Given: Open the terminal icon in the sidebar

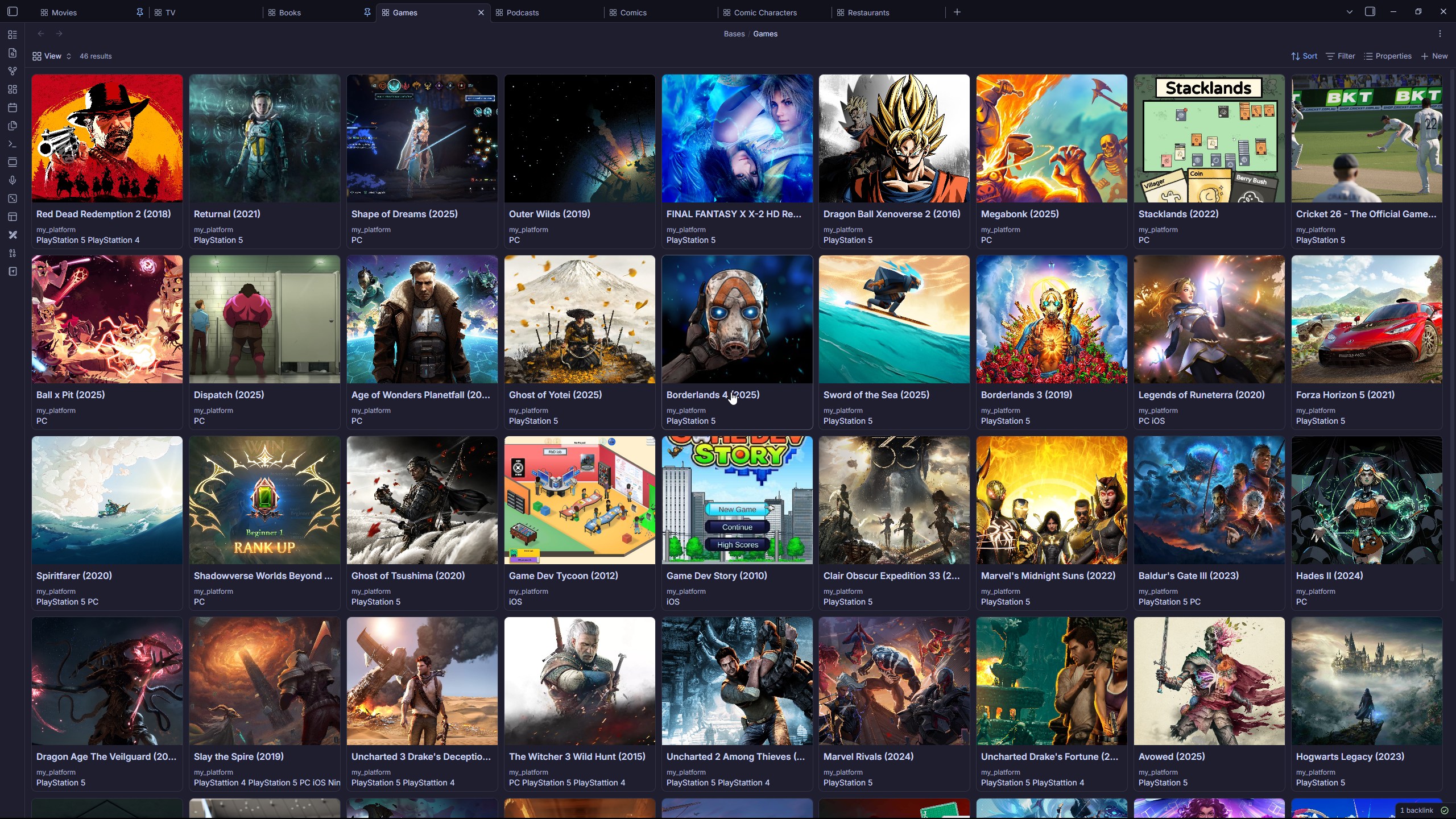Looking at the screenshot, I should pyautogui.click(x=13, y=143).
